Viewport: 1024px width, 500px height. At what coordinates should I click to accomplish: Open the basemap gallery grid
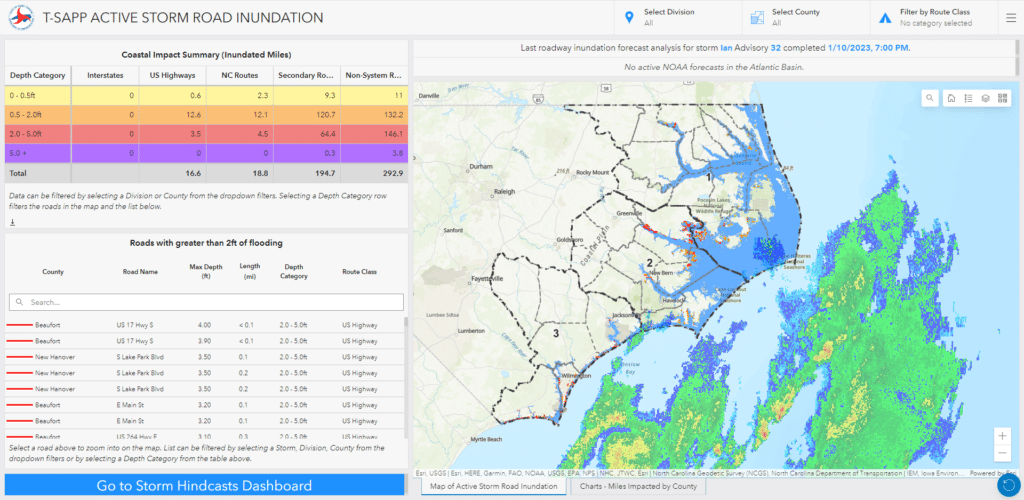[x=1003, y=98]
